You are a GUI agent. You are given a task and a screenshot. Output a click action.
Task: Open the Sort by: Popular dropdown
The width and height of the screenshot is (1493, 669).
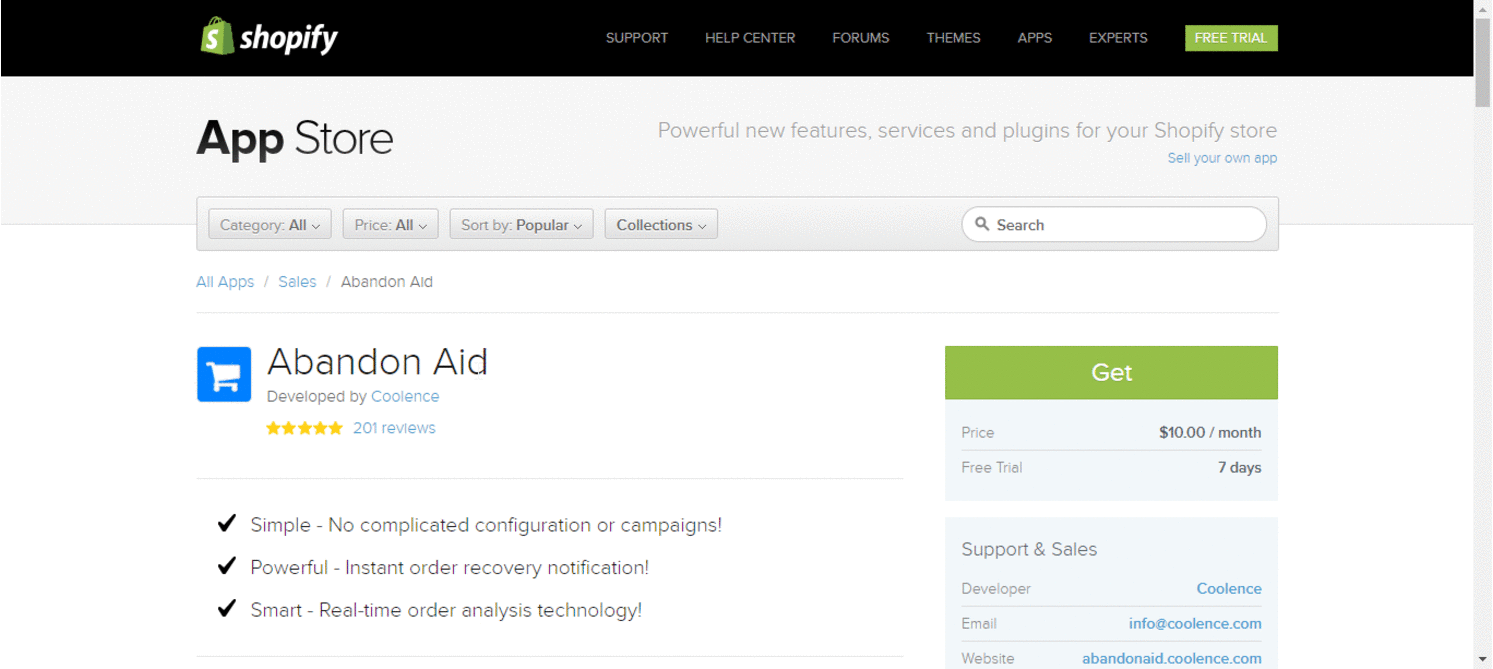click(521, 225)
